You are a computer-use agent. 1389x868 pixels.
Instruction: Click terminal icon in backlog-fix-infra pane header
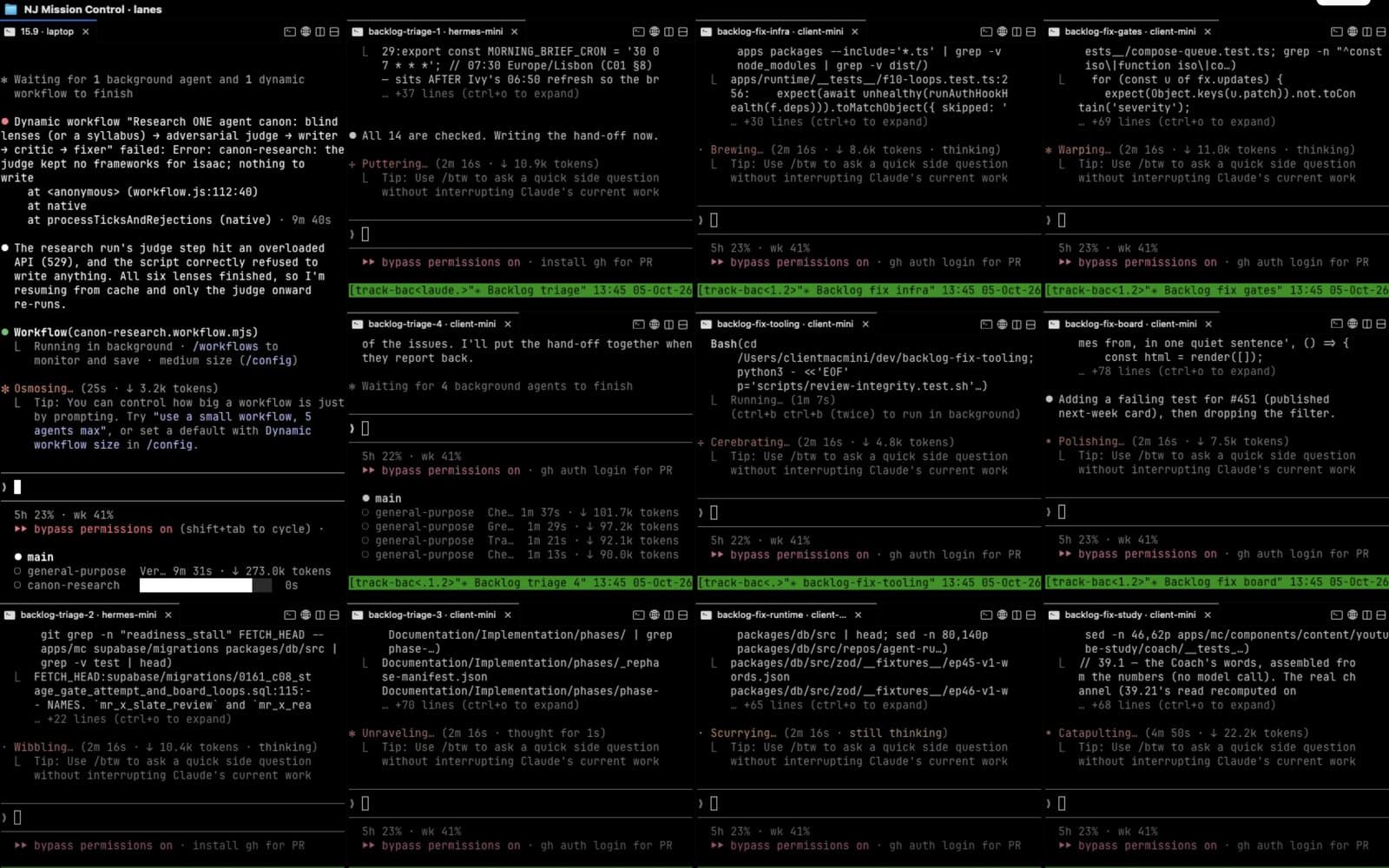(x=986, y=31)
